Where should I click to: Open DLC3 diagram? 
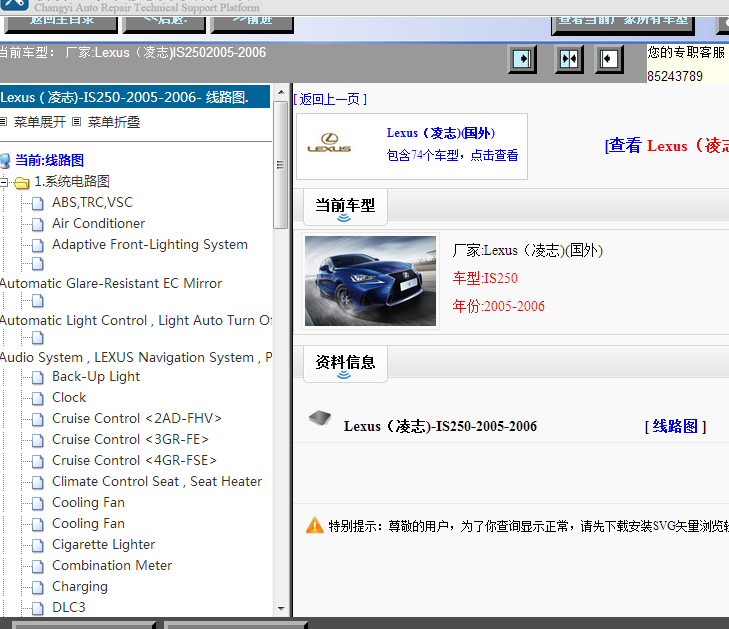[69, 607]
